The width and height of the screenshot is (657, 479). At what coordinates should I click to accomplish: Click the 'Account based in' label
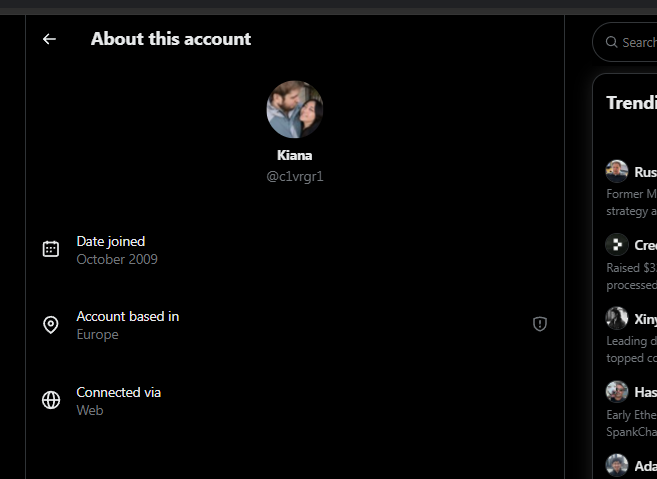pyautogui.click(x=128, y=316)
